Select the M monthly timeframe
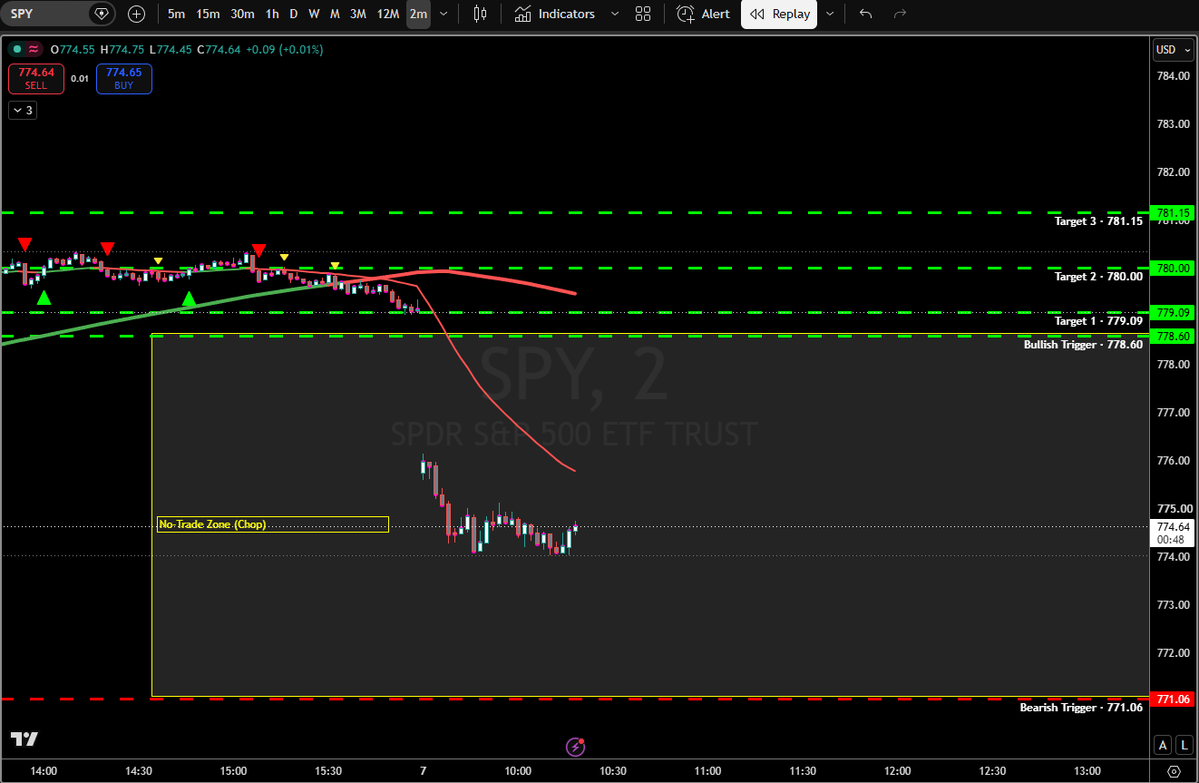 click(334, 14)
